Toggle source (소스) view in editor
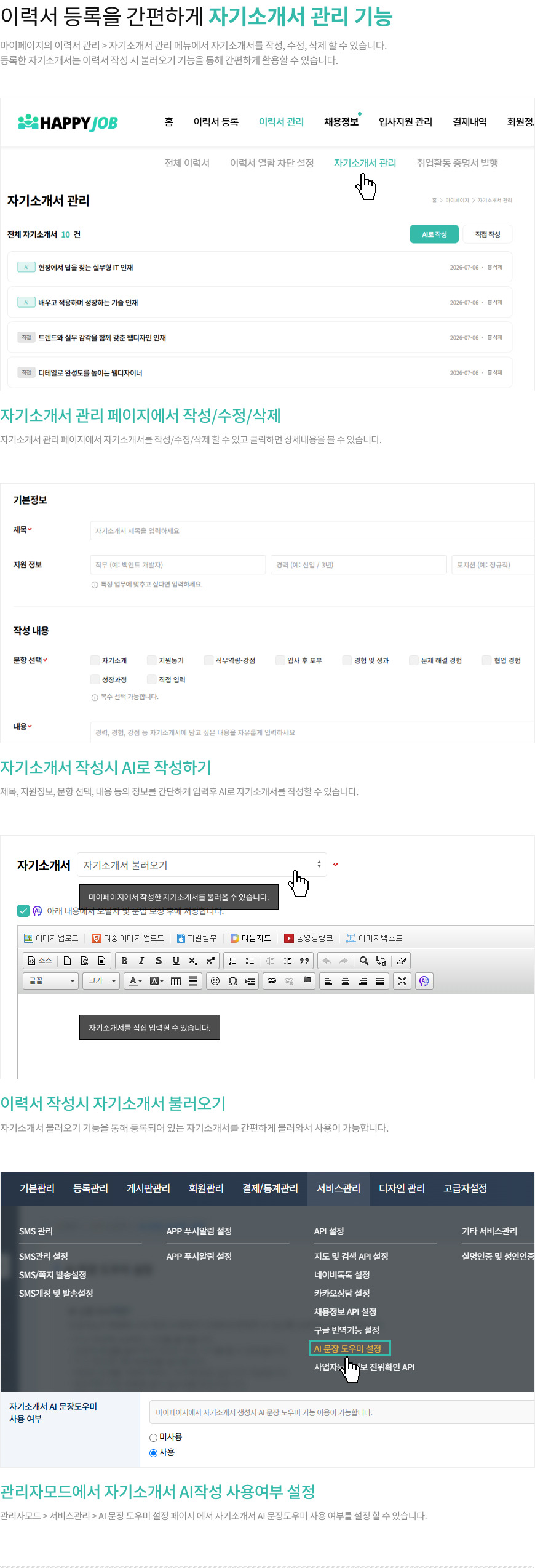Viewport: 535px width, 1568px height. click(x=40, y=961)
